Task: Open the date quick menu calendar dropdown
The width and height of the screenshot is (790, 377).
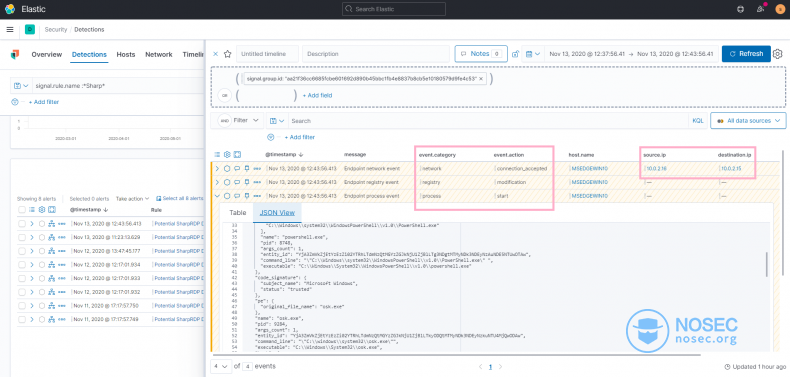Action: tap(533, 54)
